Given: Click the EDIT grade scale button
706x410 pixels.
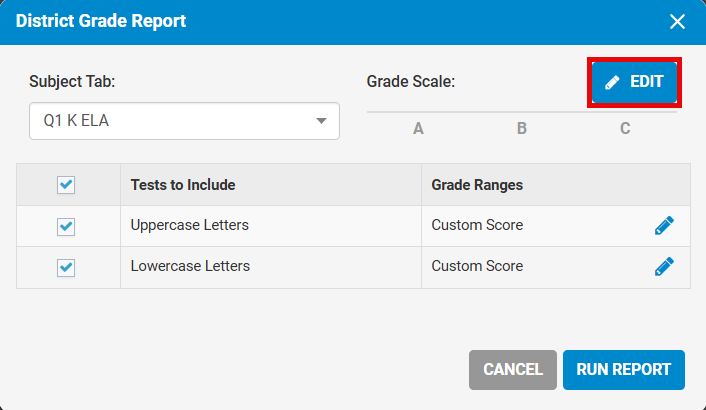Looking at the screenshot, I should point(634,82).
